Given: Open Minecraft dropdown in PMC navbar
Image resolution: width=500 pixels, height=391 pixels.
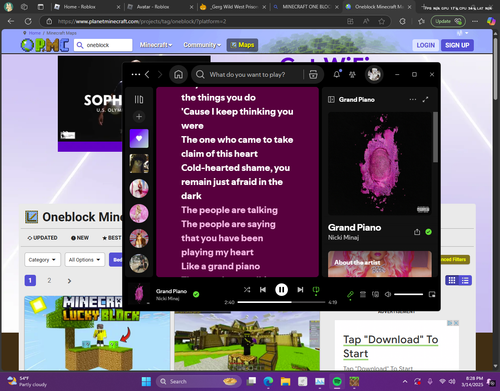Looking at the screenshot, I should tap(156, 45).
